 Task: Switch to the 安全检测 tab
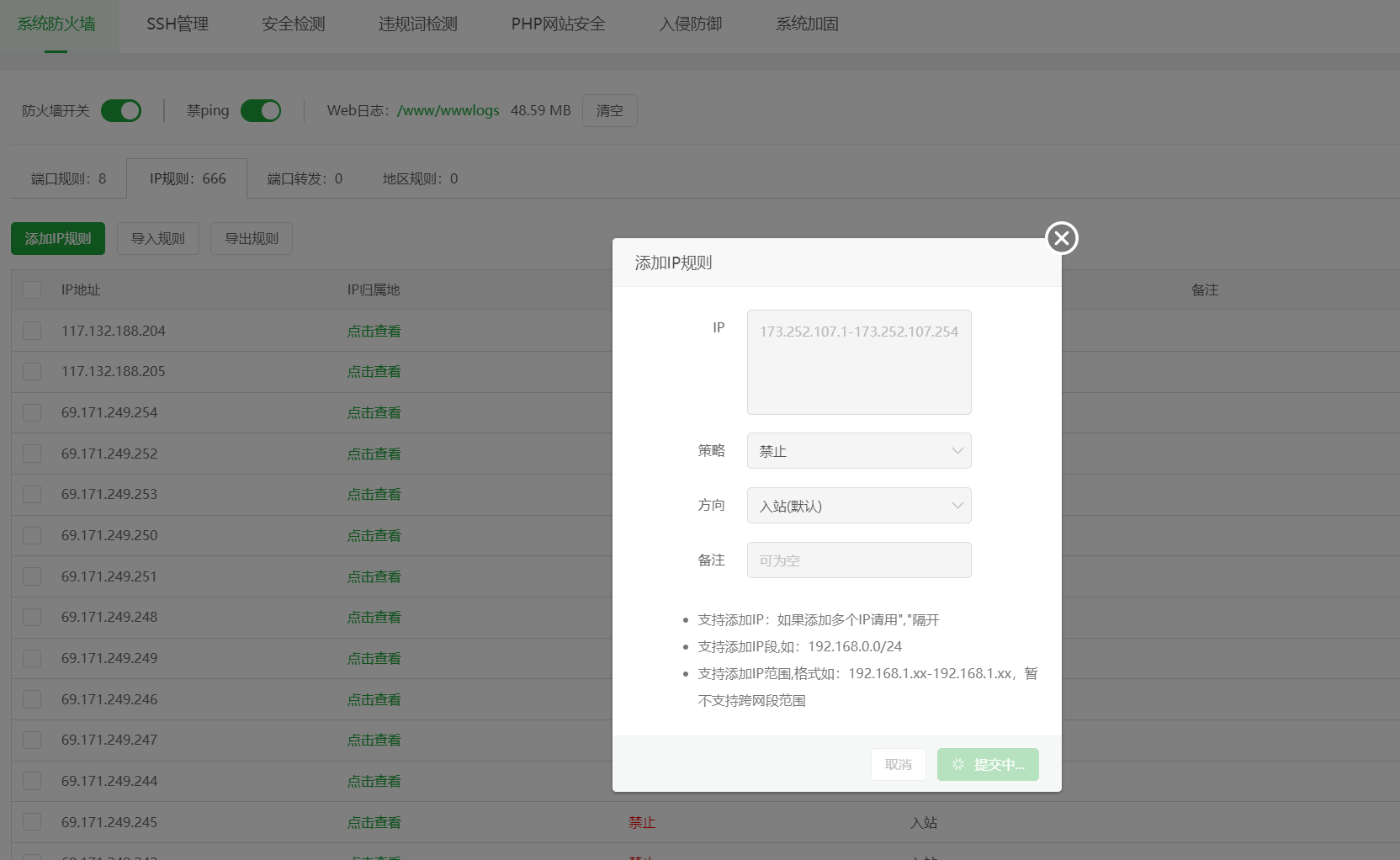point(294,24)
